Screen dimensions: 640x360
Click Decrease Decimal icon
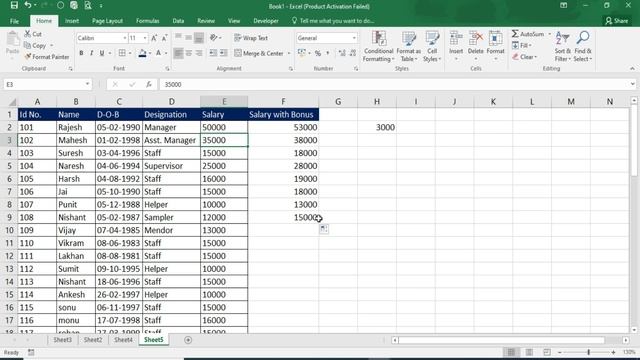pyautogui.click(x=353, y=53)
